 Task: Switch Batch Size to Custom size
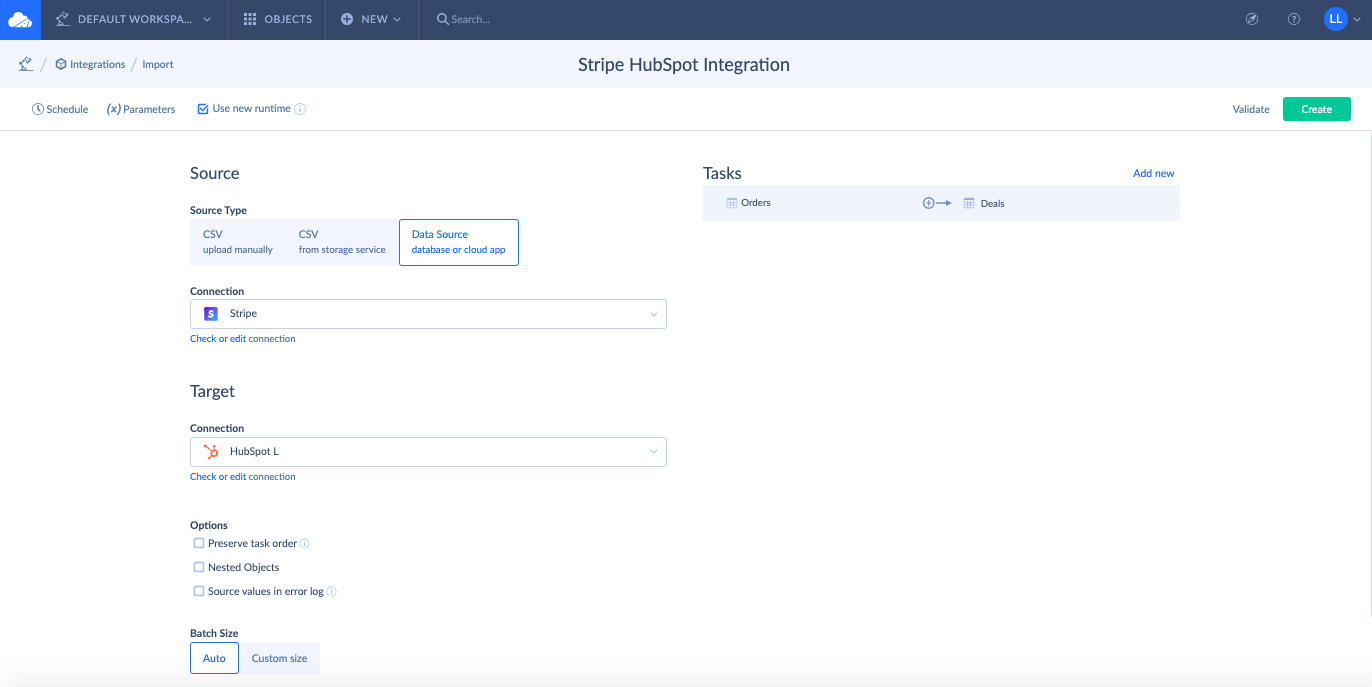279,657
